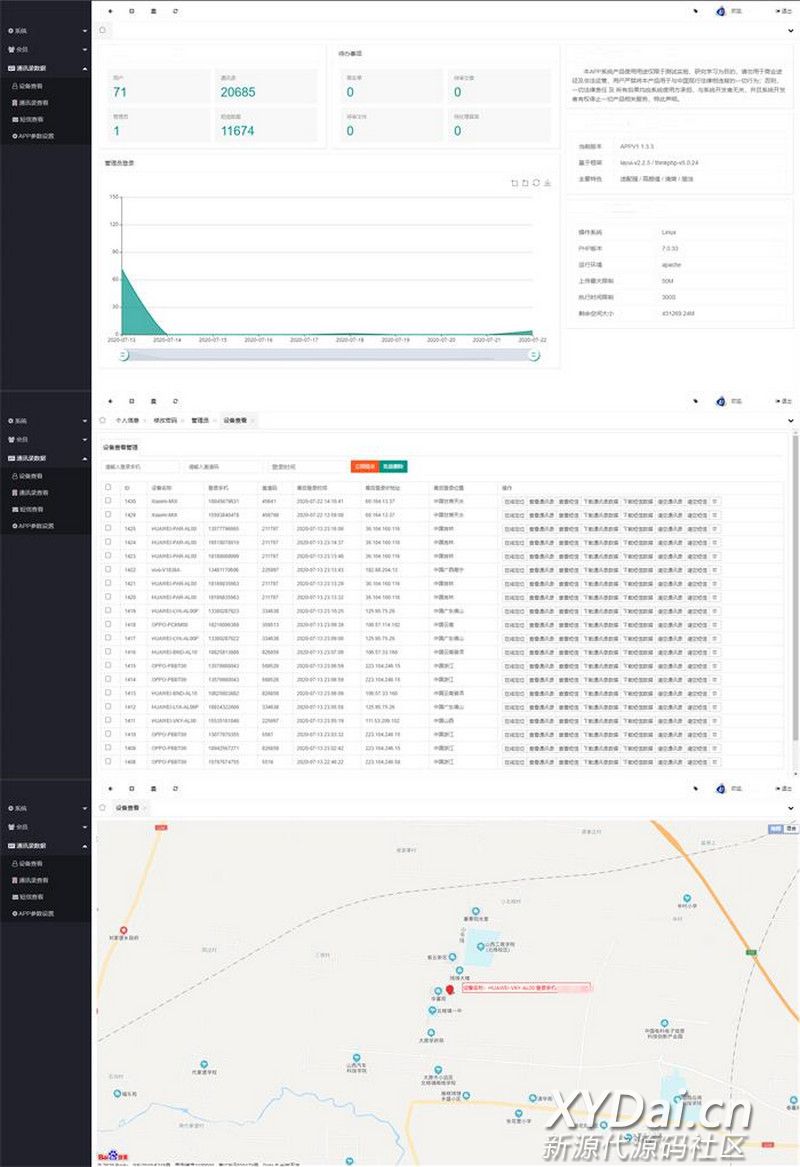Click the user avatar in the dashboard header

(720, 11)
